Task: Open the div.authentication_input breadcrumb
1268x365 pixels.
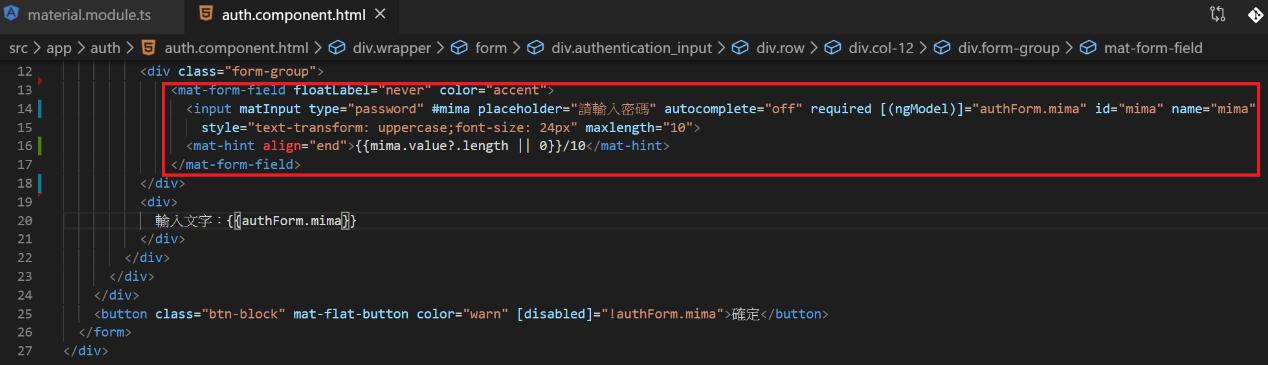Action: coord(632,48)
